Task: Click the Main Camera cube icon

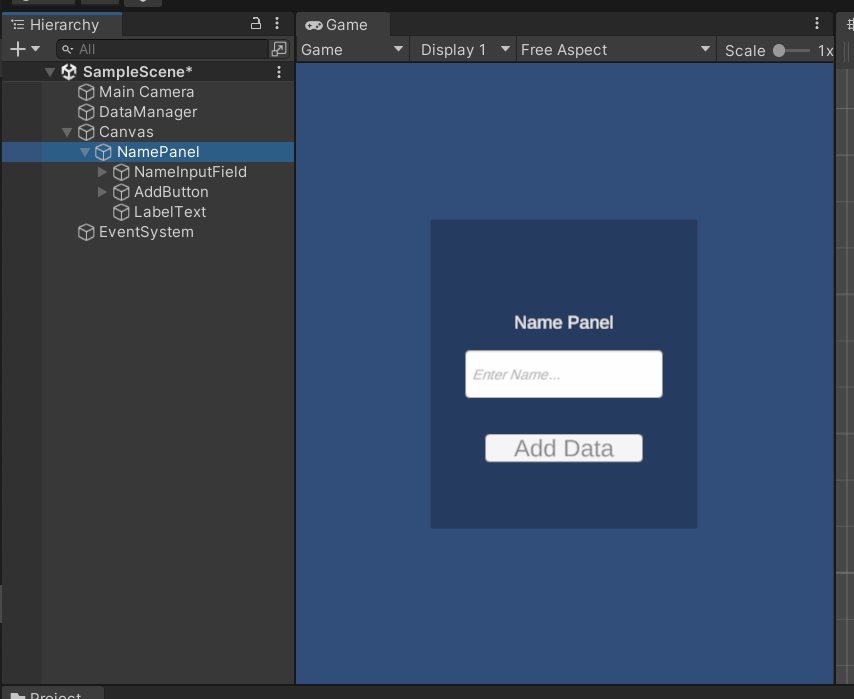Action: tap(86, 91)
